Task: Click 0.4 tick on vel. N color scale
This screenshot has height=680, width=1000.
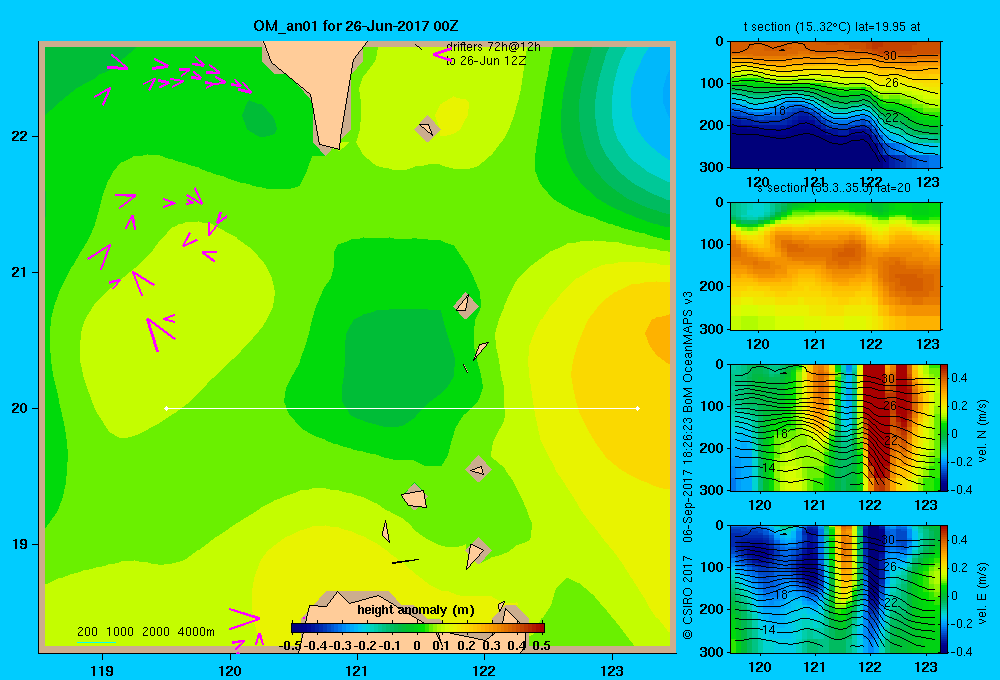Action: [959, 378]
